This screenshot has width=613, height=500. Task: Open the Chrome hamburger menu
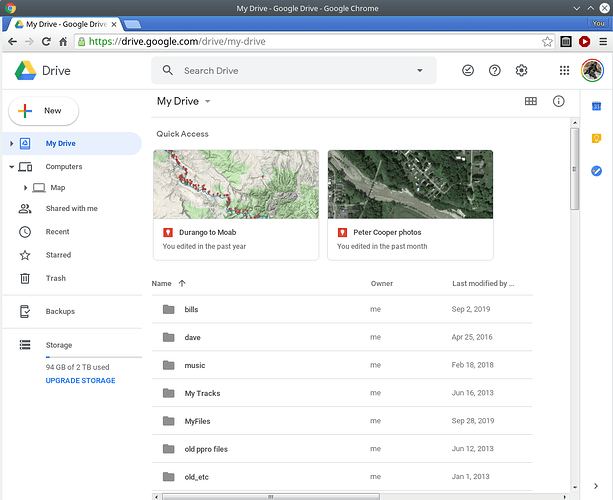coord(603,41)
